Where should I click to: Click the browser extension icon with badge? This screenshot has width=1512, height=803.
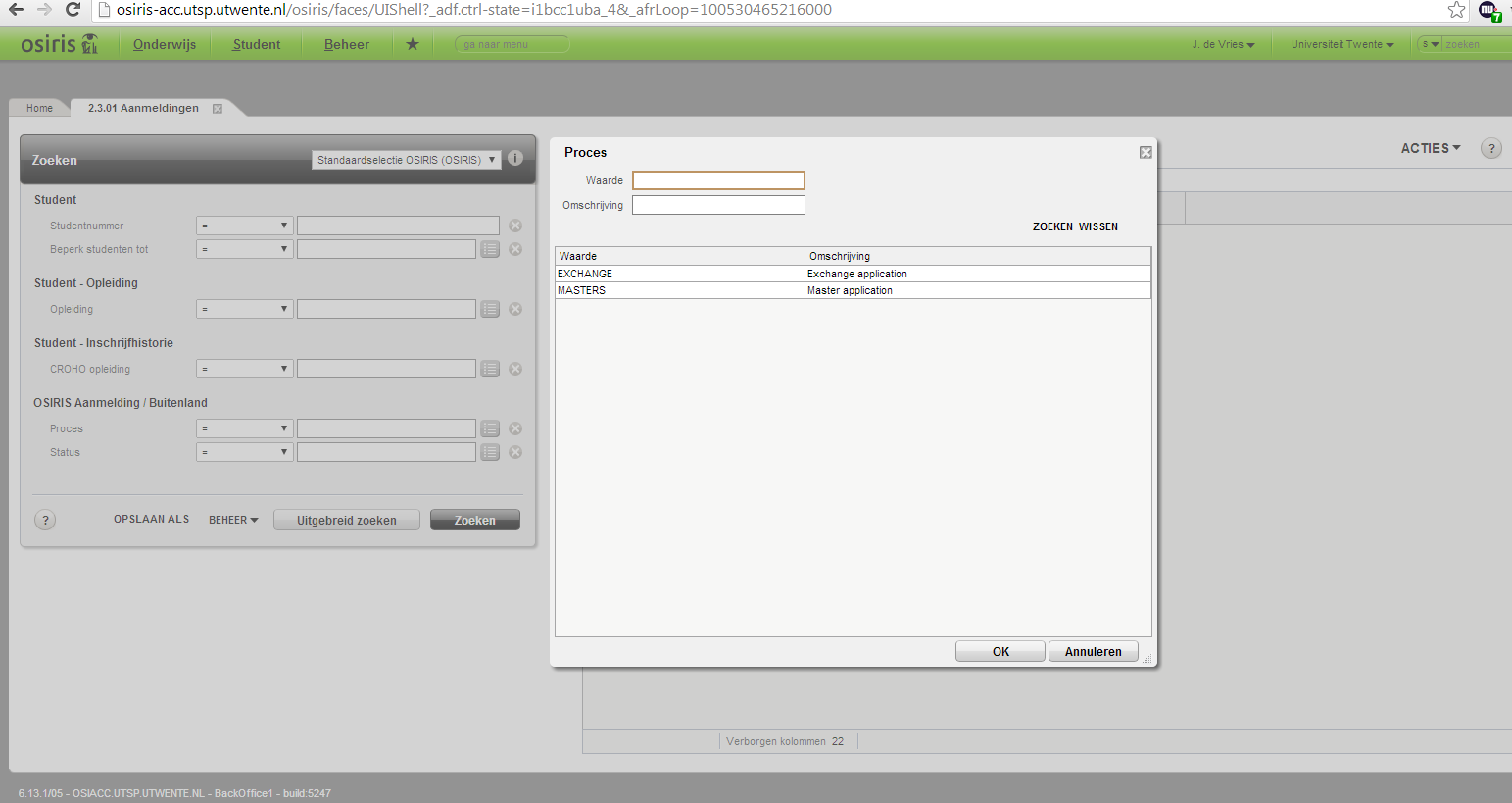pos(1489,11)
